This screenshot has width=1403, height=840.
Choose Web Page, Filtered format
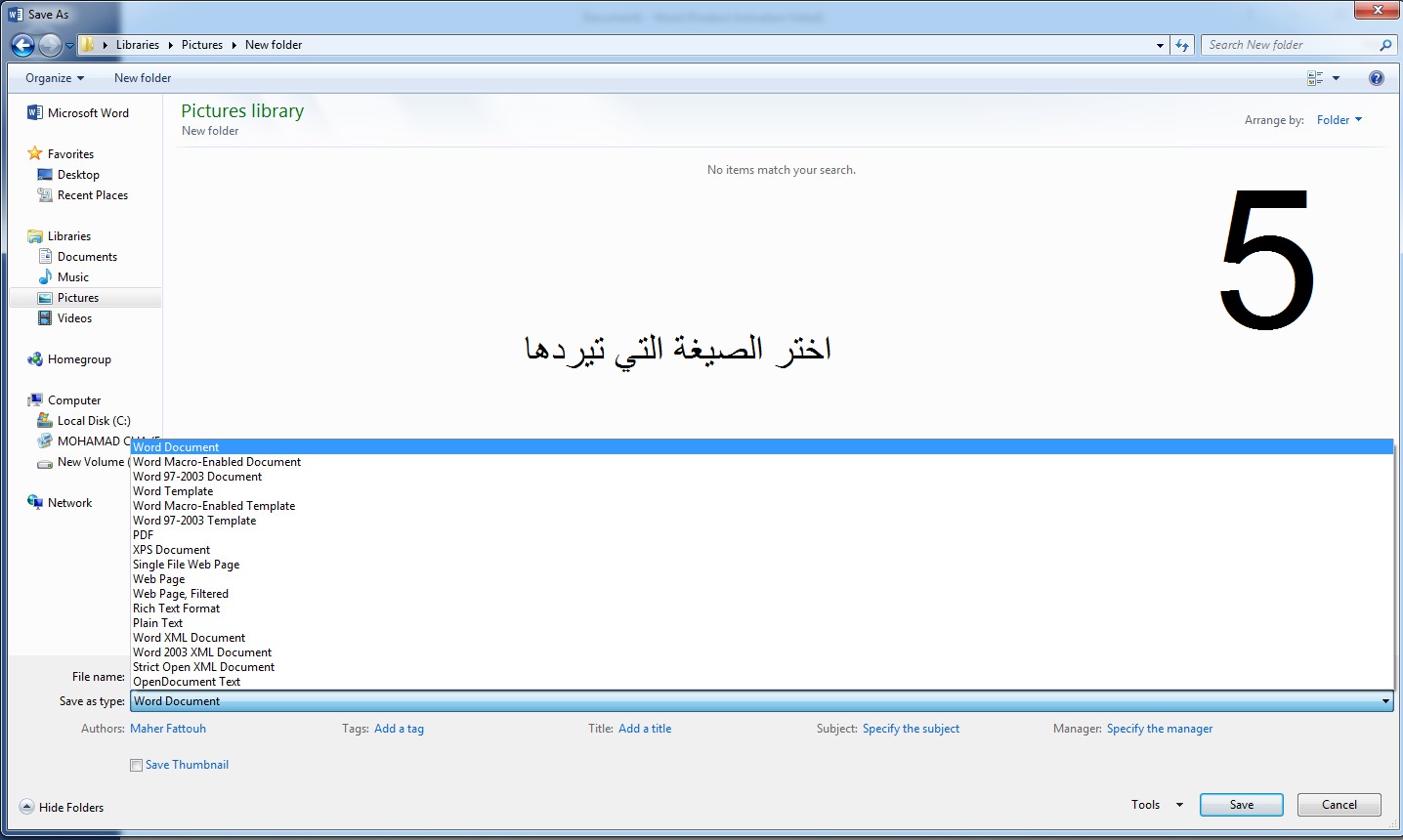[x=181, y=594]
